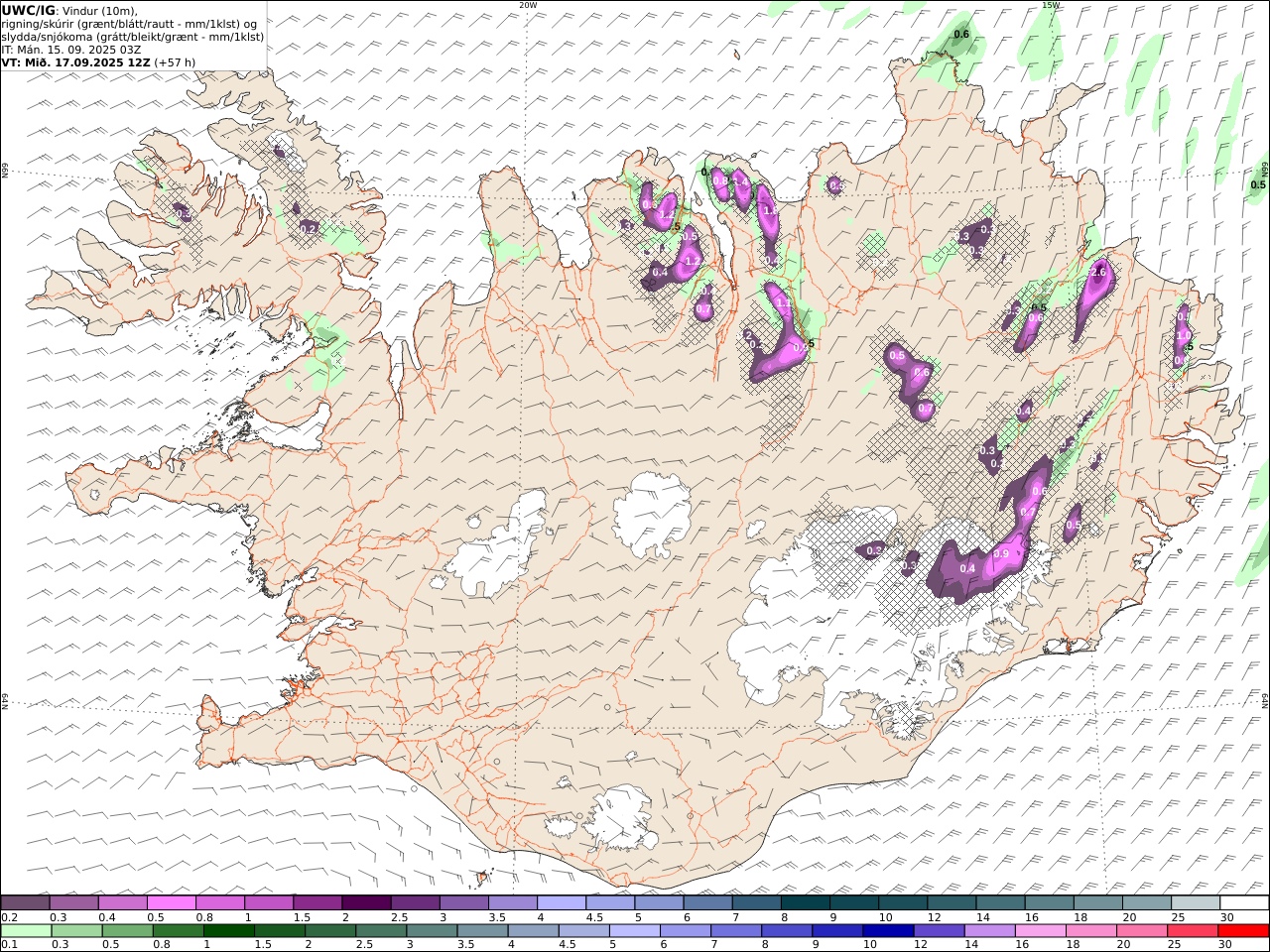Pick the 2.5–3 grey-green rain legend swatch
This screenshot has height=952, width=1270.
point(381,931)
